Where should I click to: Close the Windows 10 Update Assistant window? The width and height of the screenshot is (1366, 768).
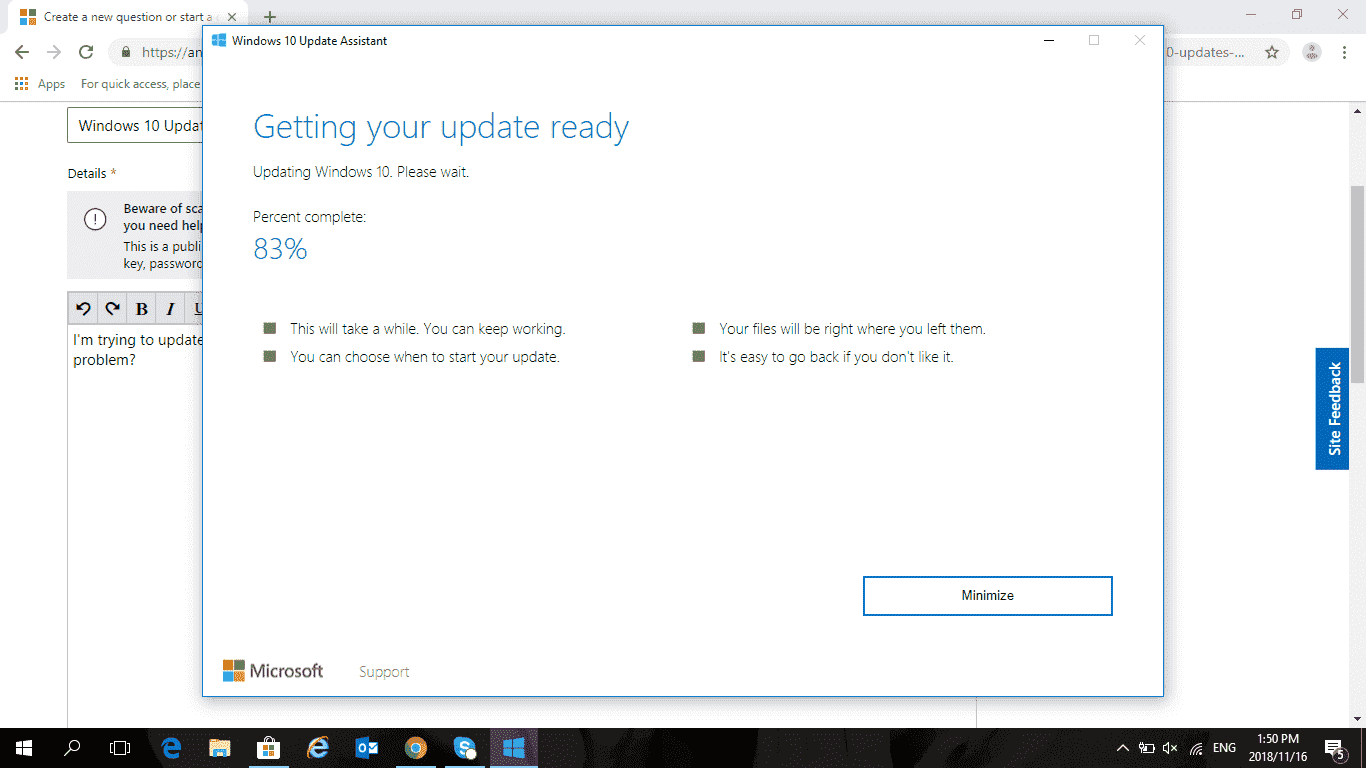point(1140,41)
